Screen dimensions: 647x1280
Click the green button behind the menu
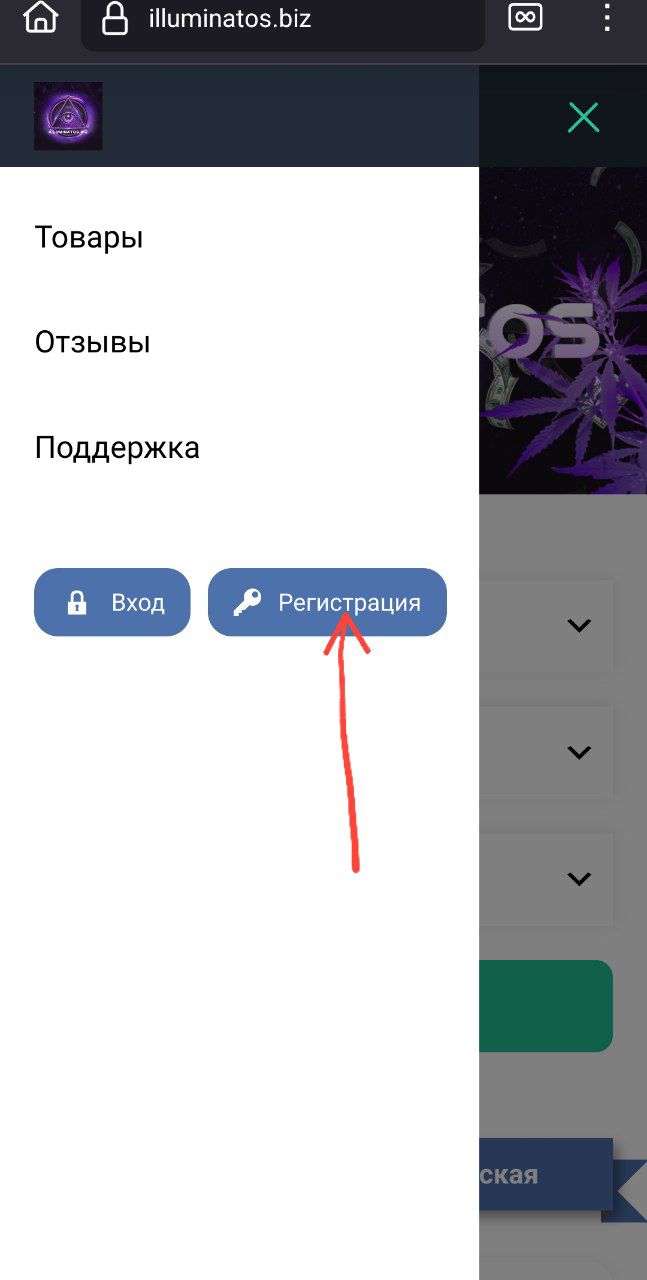coord(546,1006)
